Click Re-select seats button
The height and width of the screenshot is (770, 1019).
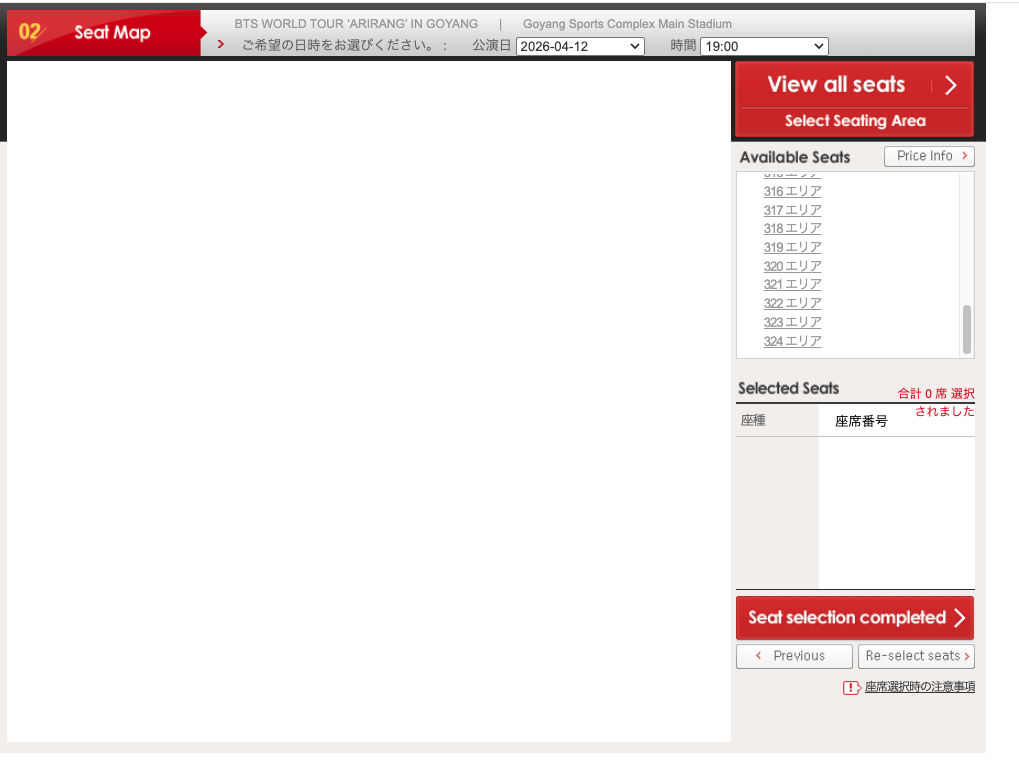(x=916, y=656)
